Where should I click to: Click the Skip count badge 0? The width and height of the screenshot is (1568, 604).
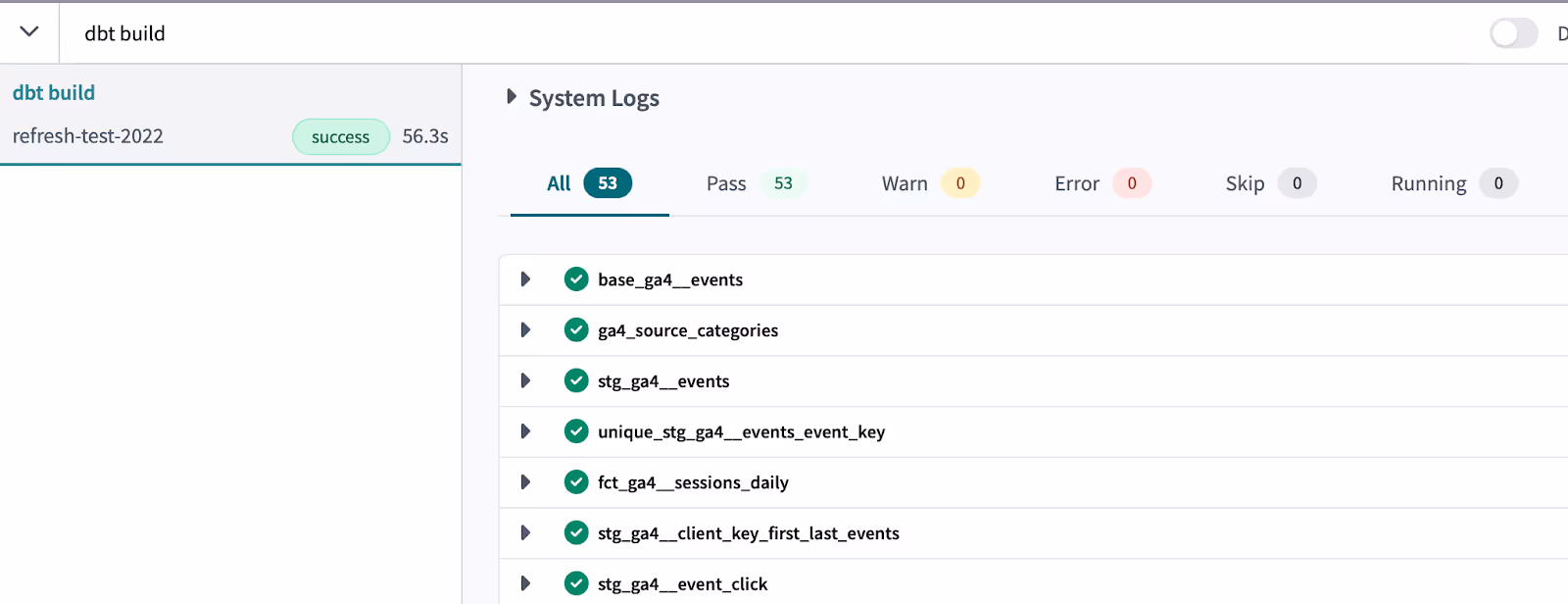[1298, 183]
